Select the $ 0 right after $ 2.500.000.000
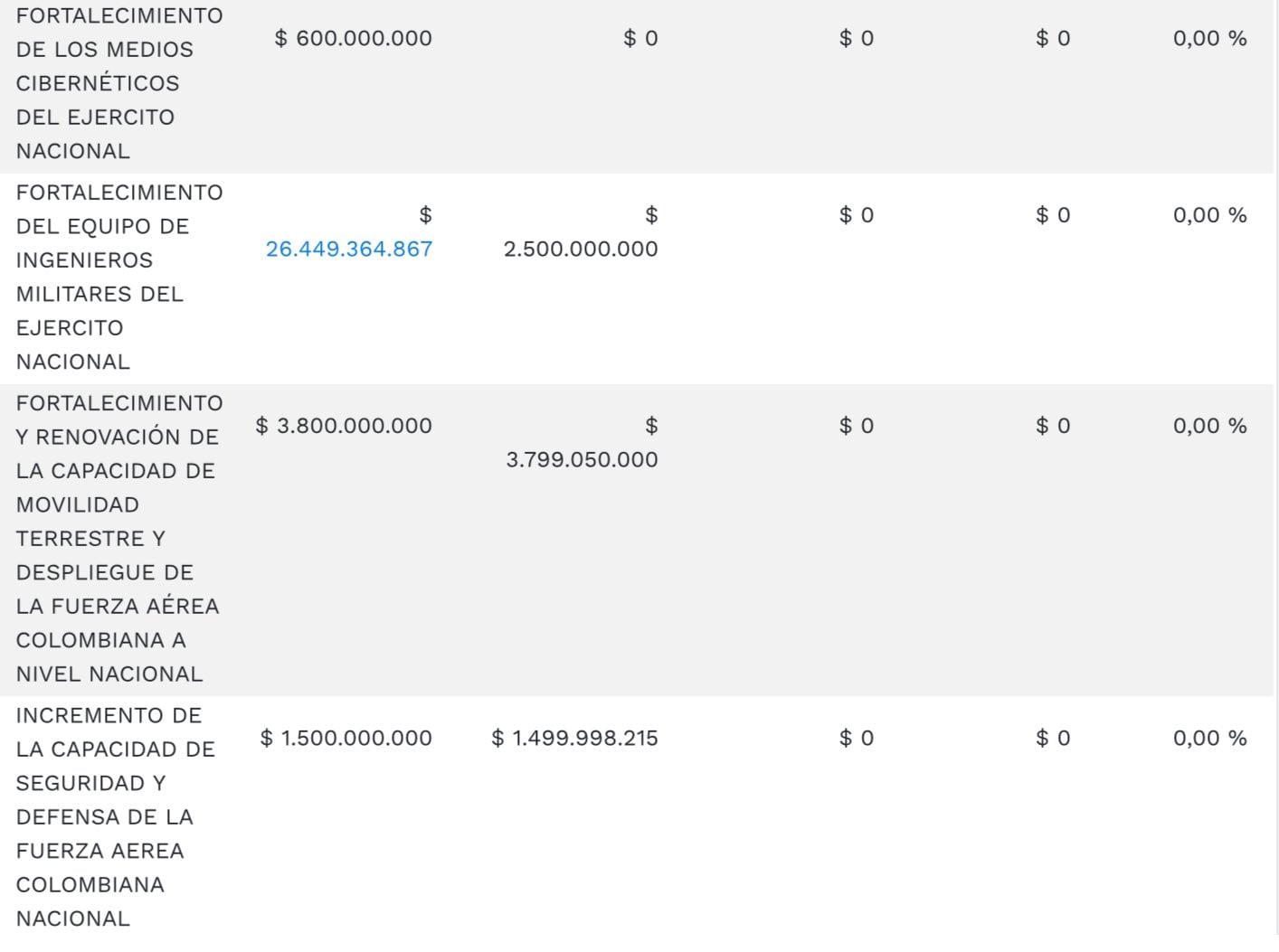This screenshot has height=952, width=1279. 856,215
